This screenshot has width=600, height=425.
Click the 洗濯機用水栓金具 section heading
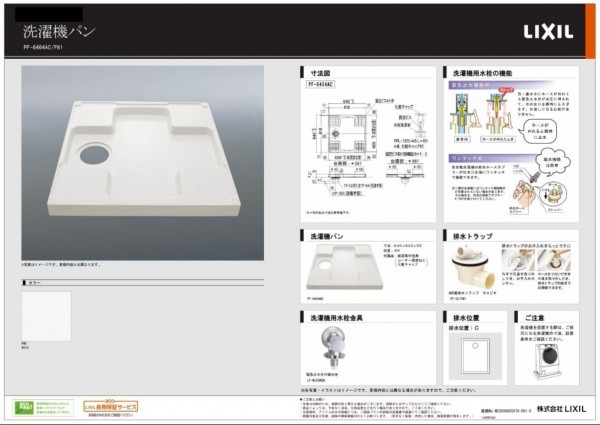344,317
